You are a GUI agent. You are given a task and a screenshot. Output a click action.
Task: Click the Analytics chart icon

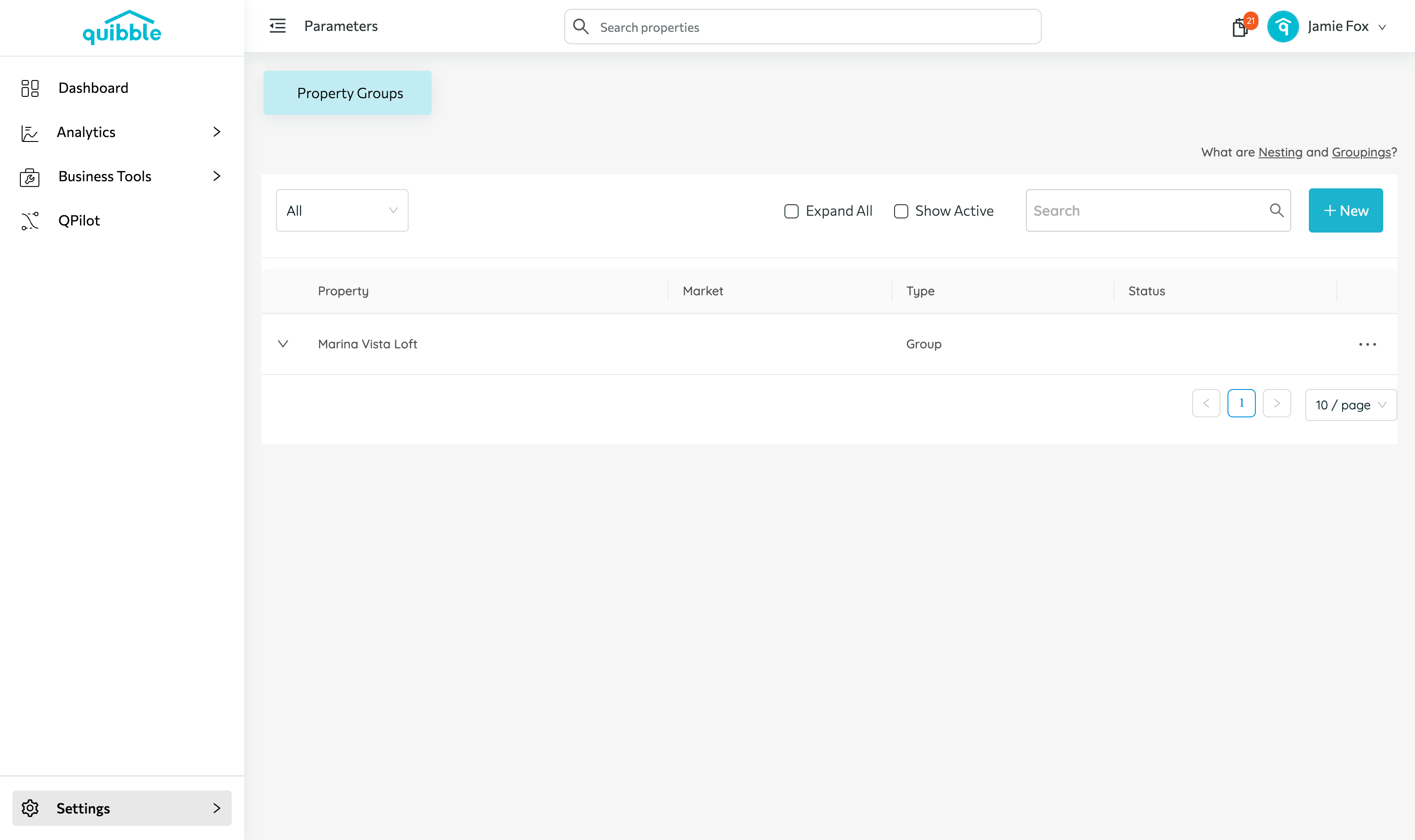[x=30, y=133]
